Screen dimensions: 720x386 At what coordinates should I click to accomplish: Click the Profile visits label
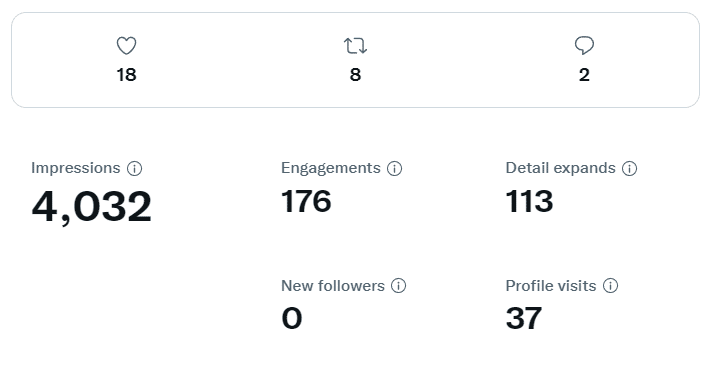[551, 286]
